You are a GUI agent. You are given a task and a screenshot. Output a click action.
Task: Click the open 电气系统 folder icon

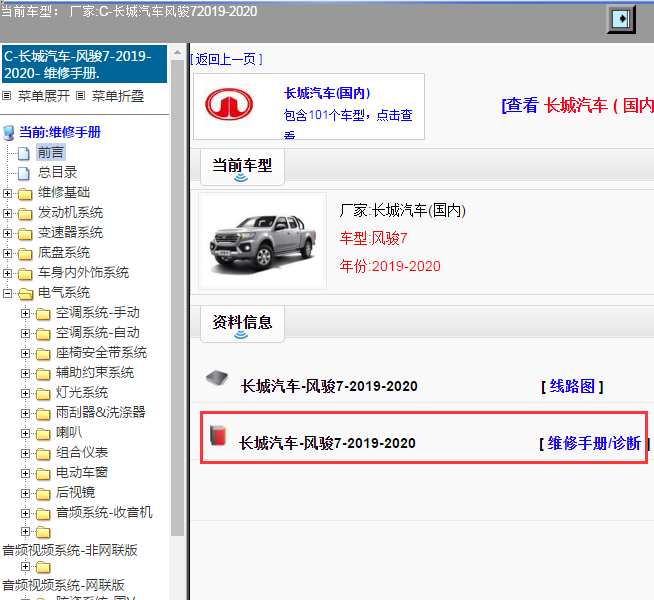click(x=25, y=294)
